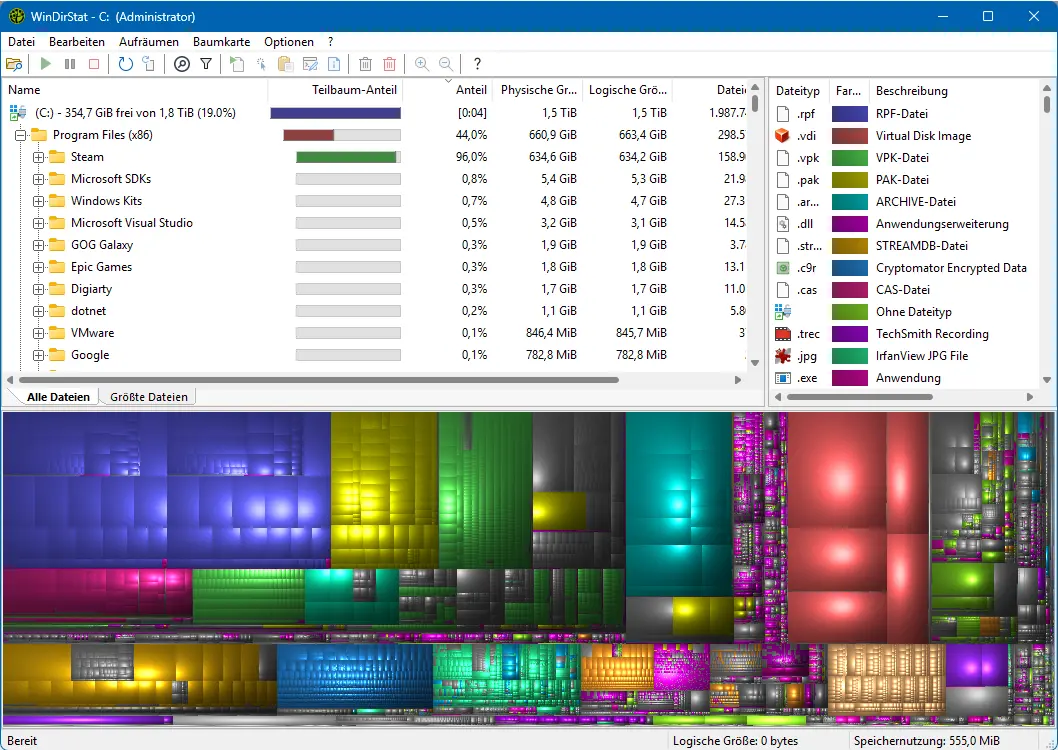Click the refresh all circular arrow icon
Screen dimensions: 1058x750
125,64
